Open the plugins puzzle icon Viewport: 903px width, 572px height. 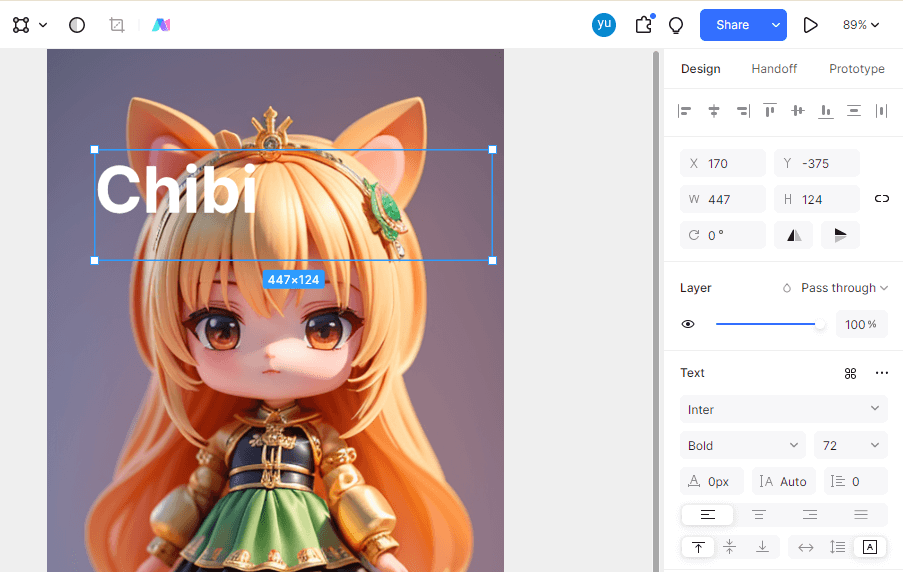coord(644,25)
